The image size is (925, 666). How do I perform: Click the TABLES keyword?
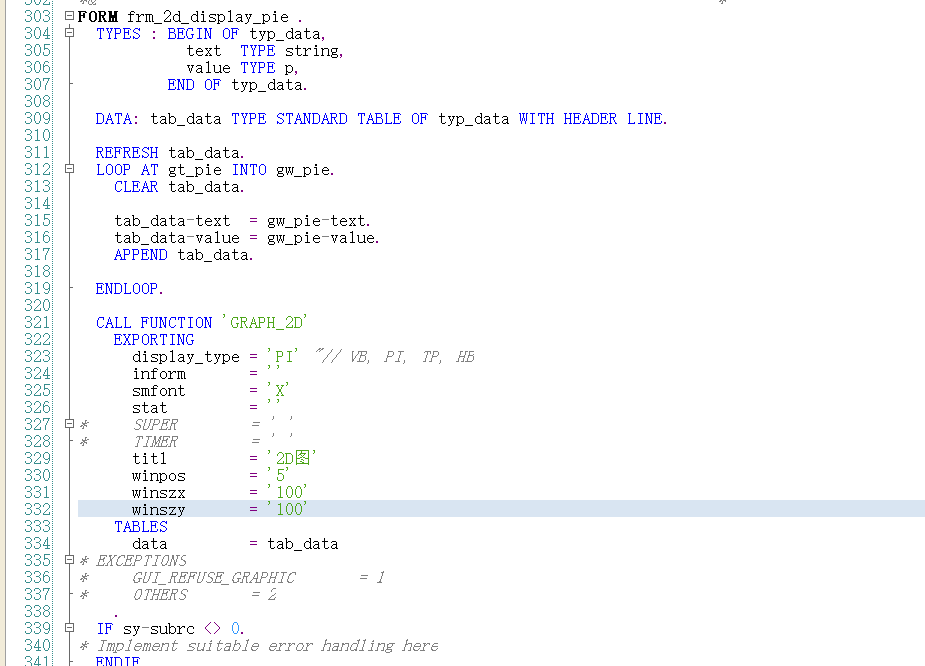pos(141,527)
